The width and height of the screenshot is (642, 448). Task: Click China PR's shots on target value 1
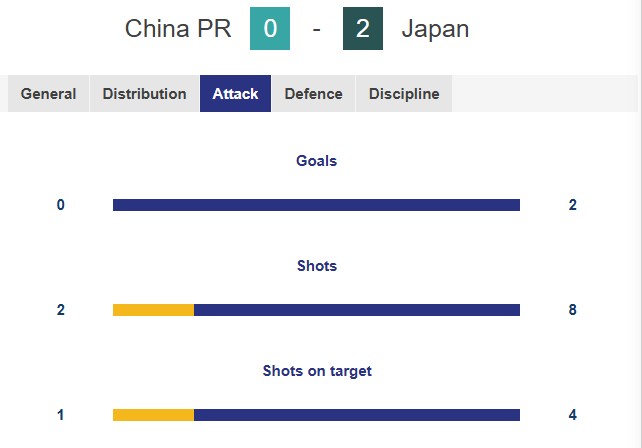pos(61,415)
